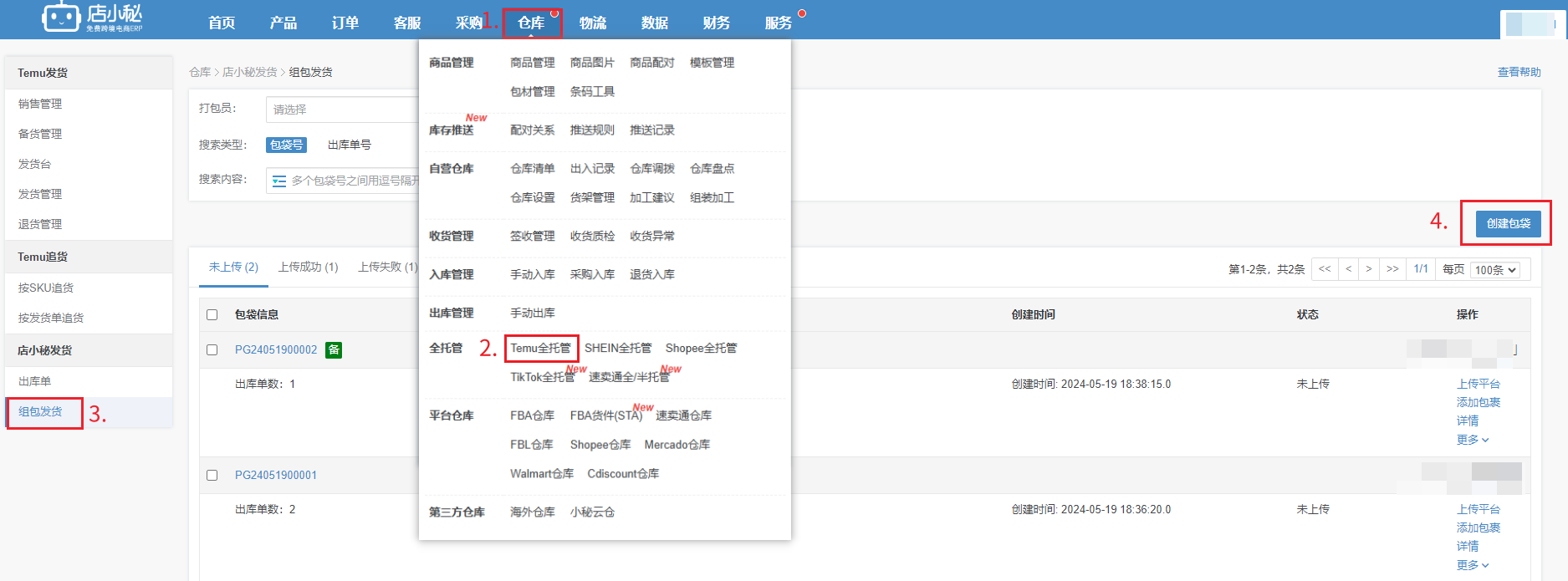
Task: Focus the 搜索内容 input field
Action: coord(343,181)
